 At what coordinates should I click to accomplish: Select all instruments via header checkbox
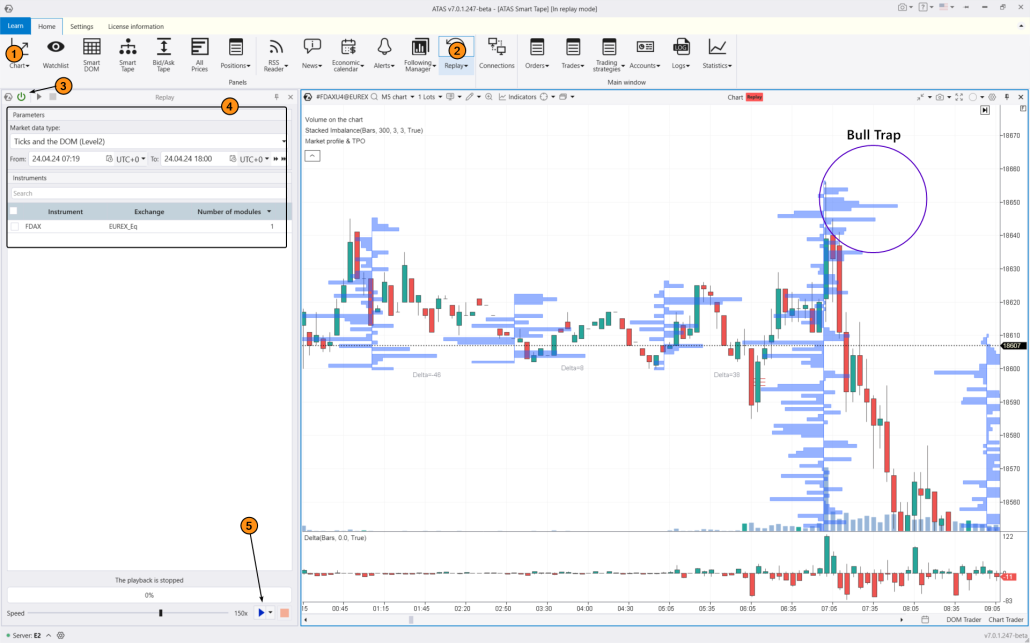(14, 211)
